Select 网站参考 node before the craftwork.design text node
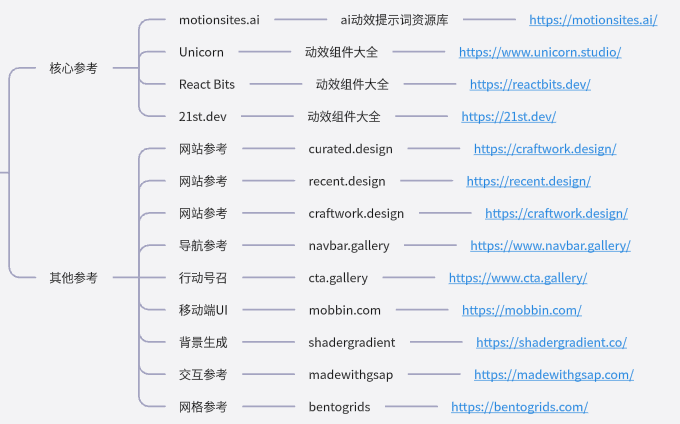The height and width of the screenshot is (424, 680). pos(203,213)
